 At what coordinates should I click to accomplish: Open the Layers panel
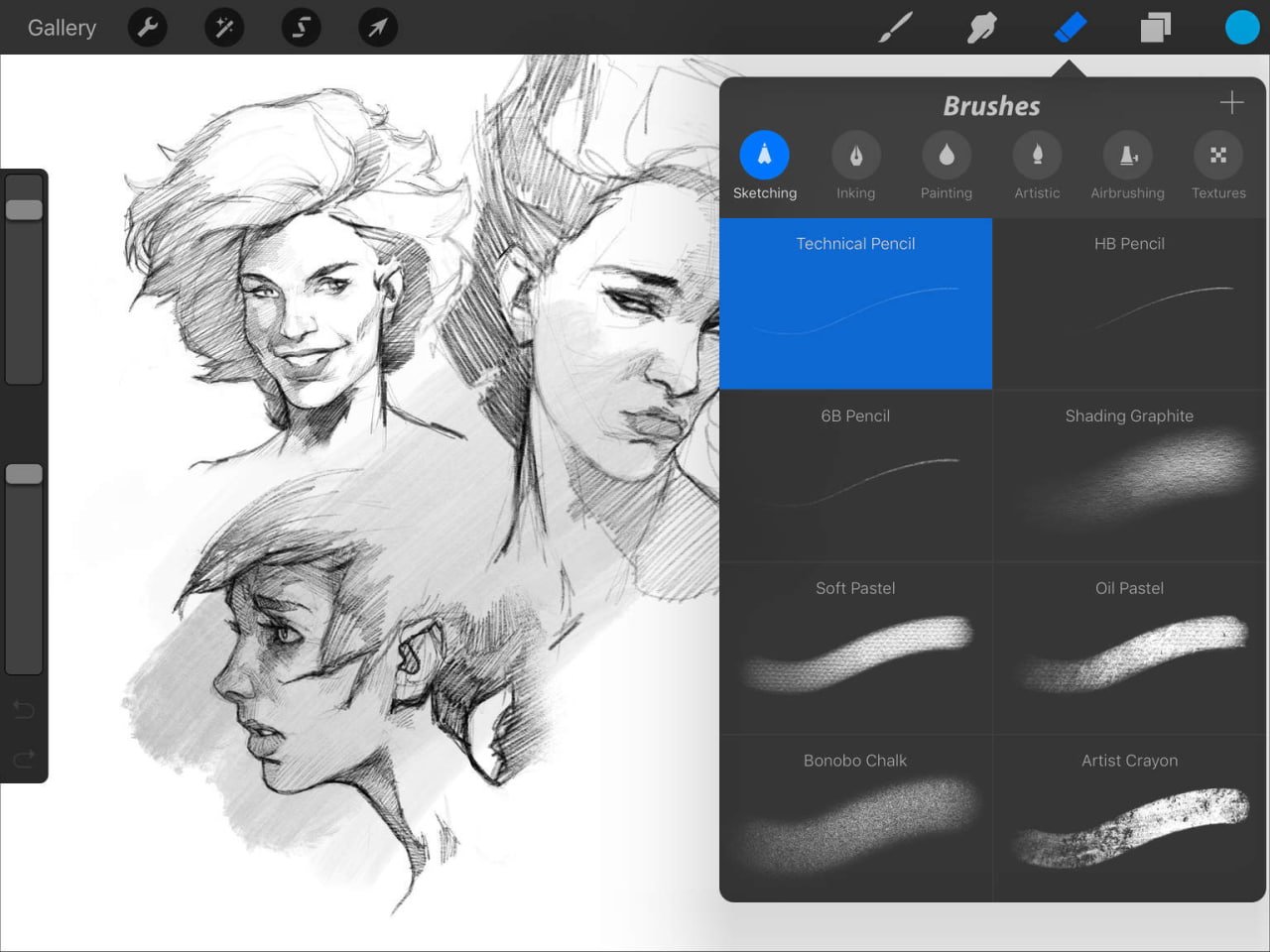click(1156, 27)
